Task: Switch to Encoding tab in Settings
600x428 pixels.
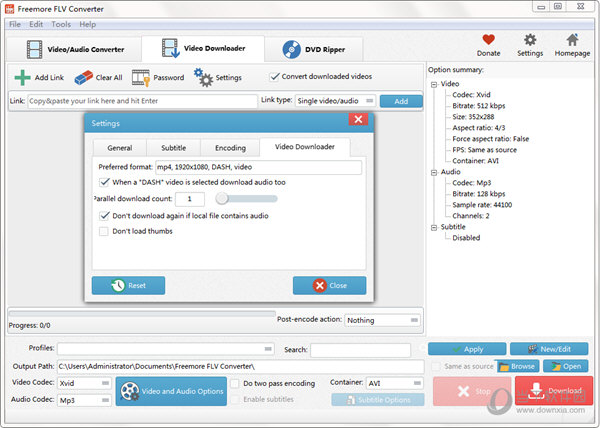Action: pyautogui.click(x=230, y=148)
